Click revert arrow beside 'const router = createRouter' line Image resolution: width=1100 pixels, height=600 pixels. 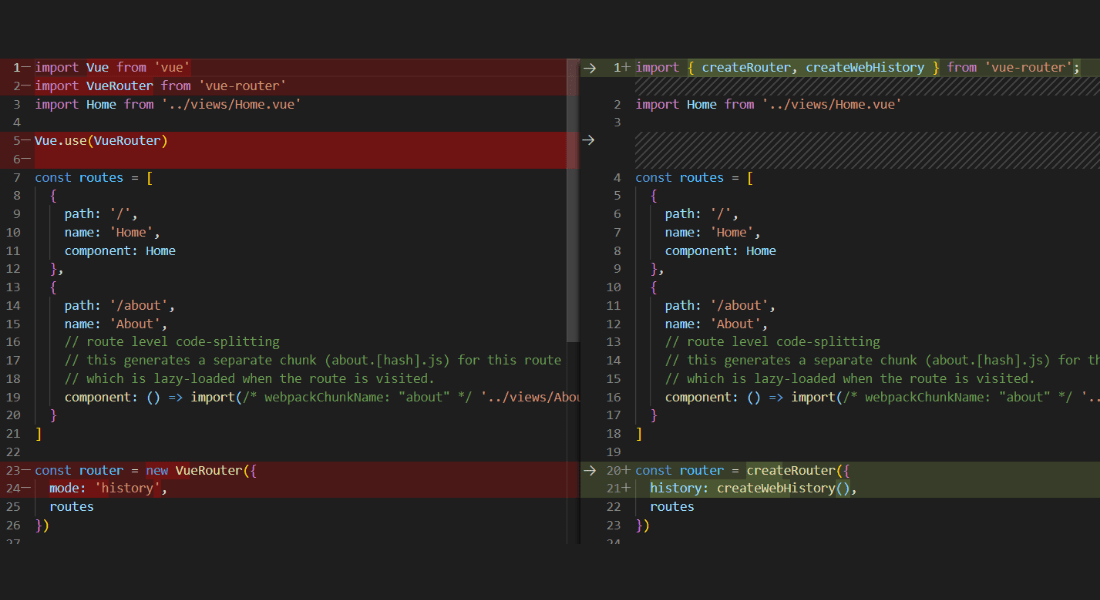(x=589, y=470)
